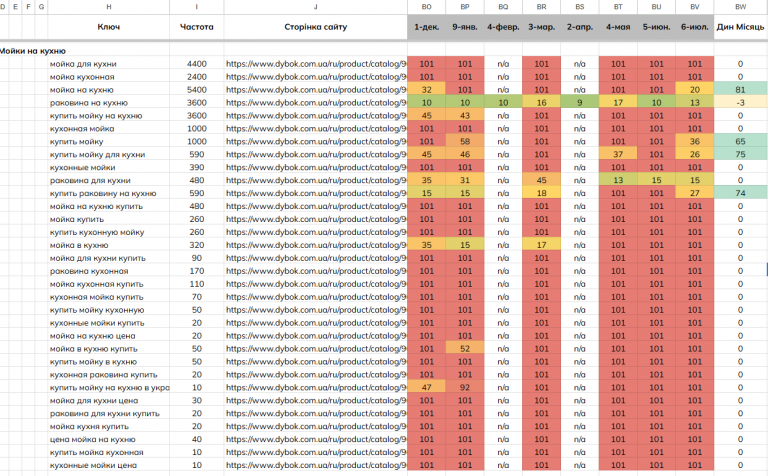The height and width of the screenshot is (476, 768).
Task: Open URL for 'купить мойку' row
Action: coord(316,142)
